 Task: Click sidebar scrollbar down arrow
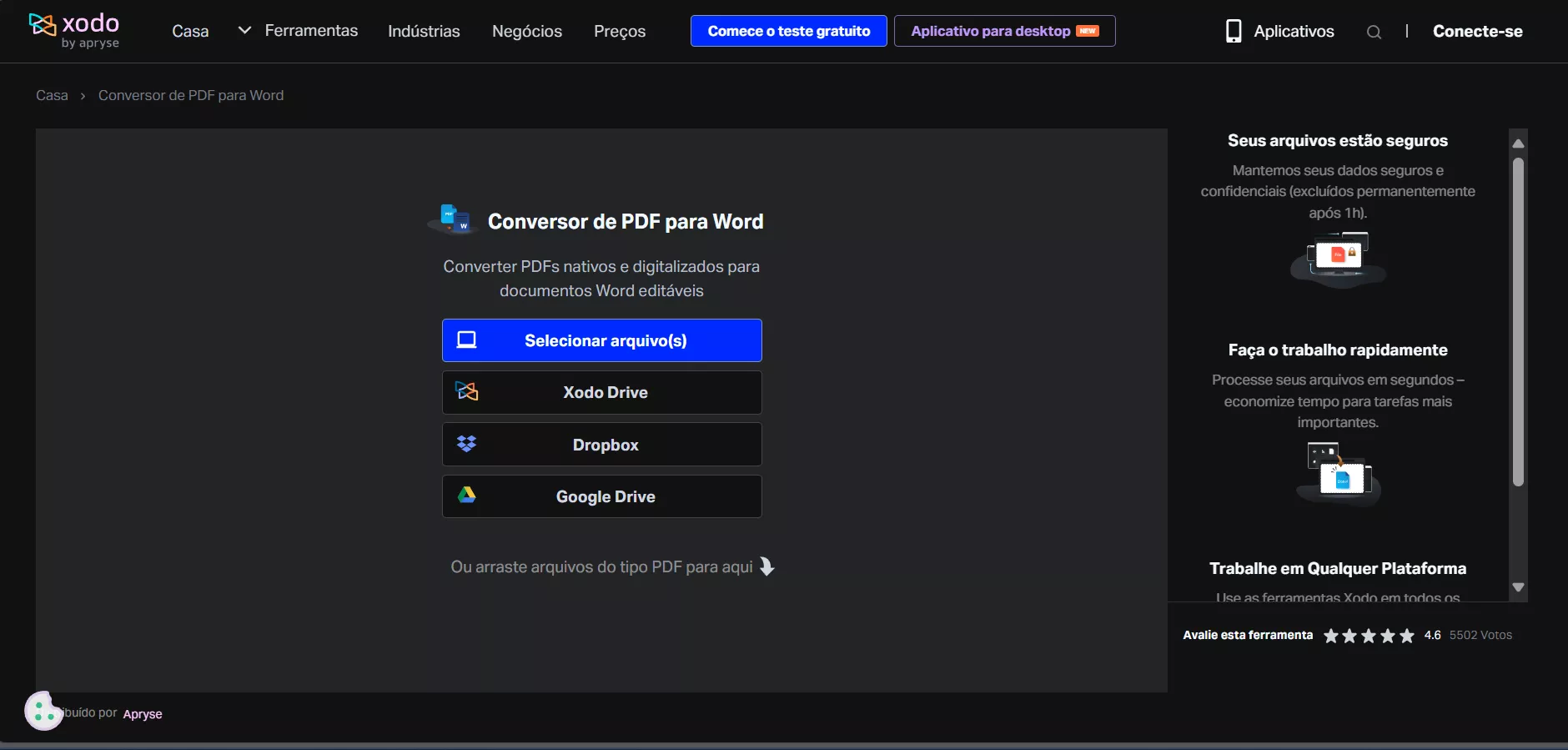pyautogui.click(x=1518, y=587)
